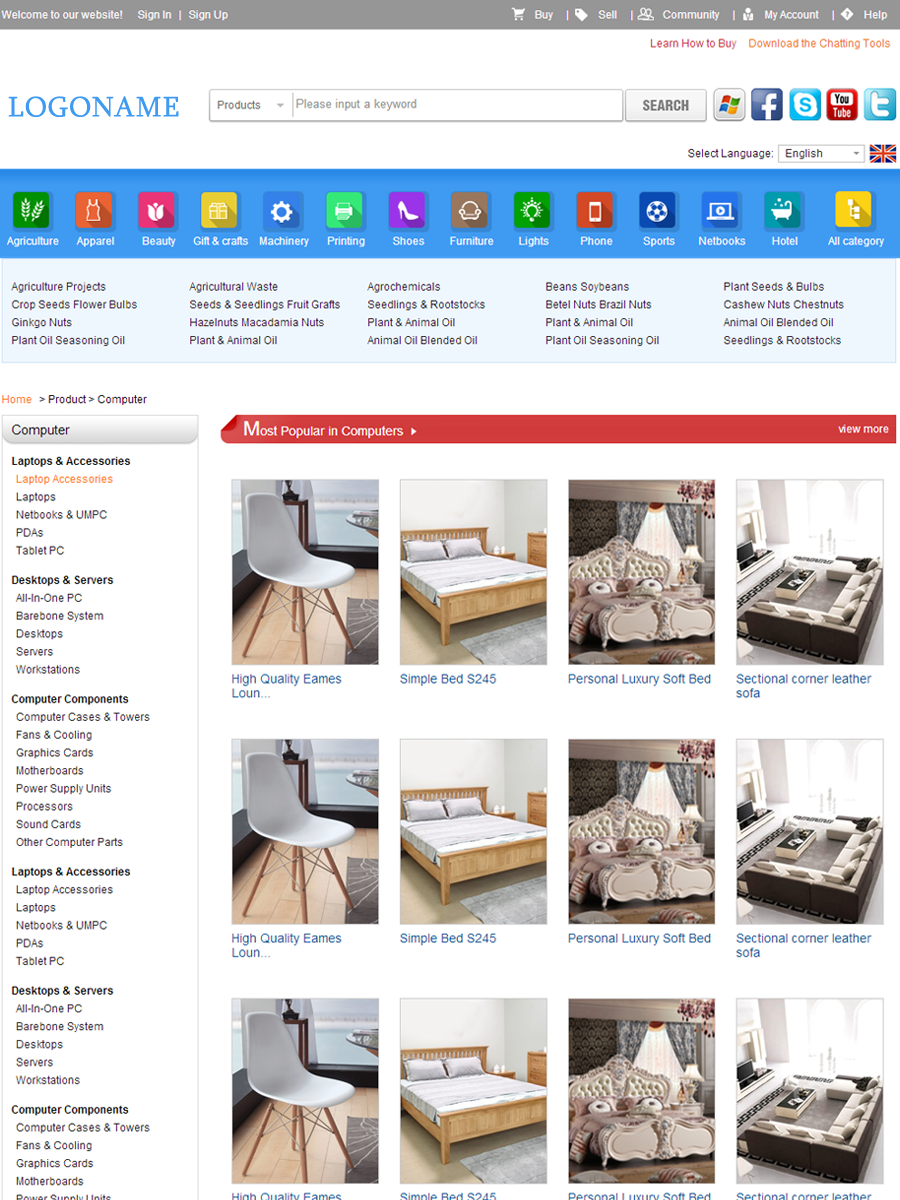
Task: Open the Hotel category icon
Action: [x=784, y=210]
